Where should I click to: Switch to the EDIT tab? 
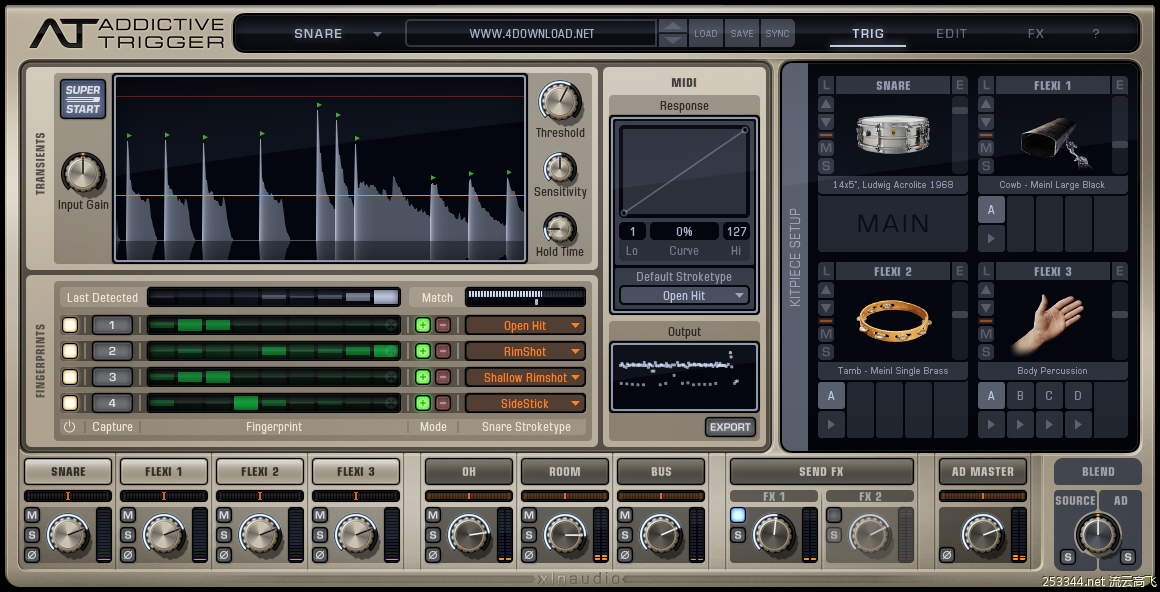pyautogui.click(x=951, y=33)
